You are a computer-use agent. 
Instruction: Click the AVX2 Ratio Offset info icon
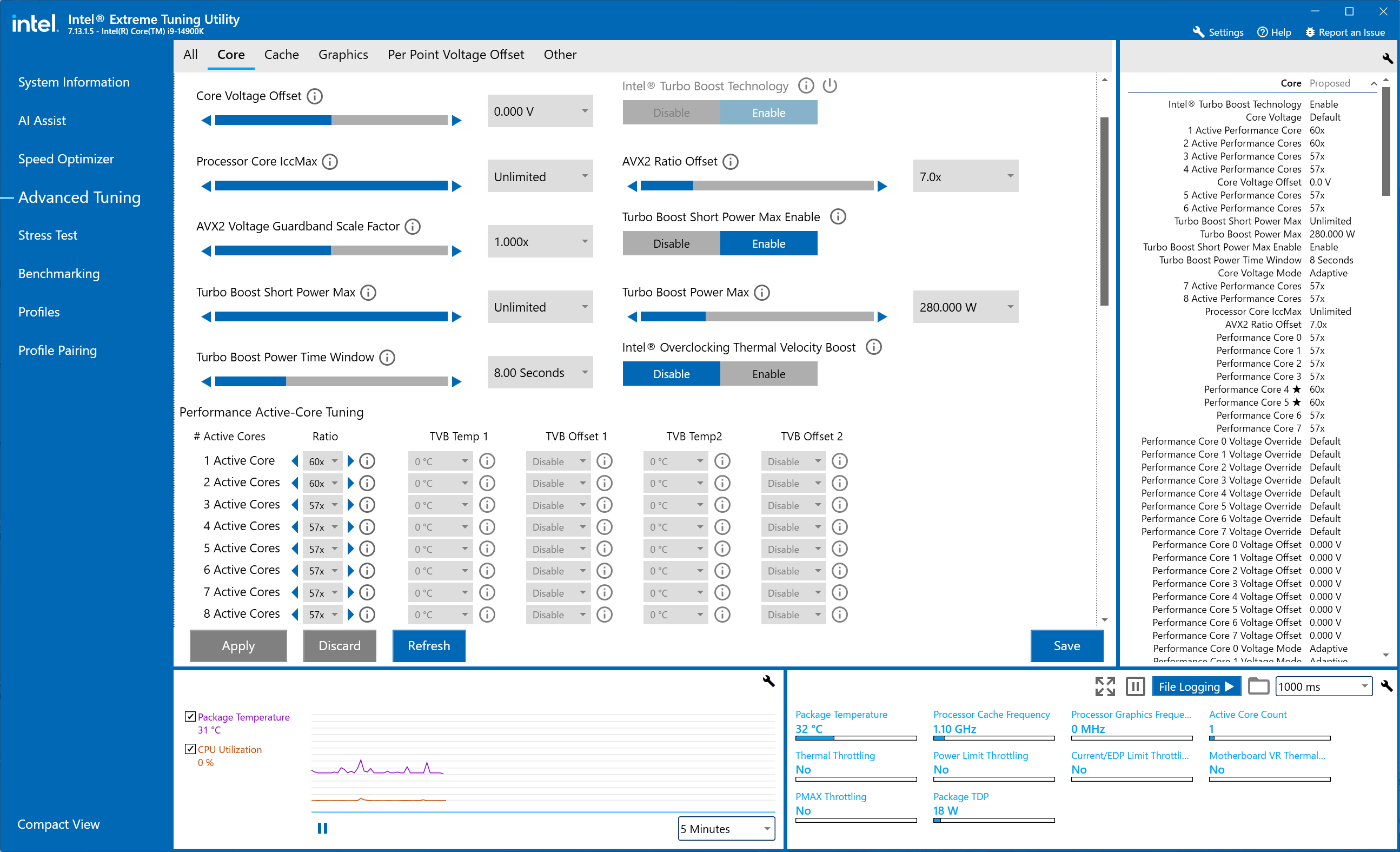tap(731, 161)
